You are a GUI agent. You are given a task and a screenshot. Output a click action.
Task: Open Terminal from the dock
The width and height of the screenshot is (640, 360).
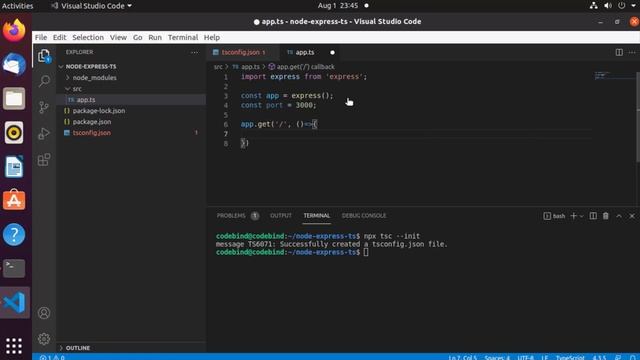click(14, 268)
